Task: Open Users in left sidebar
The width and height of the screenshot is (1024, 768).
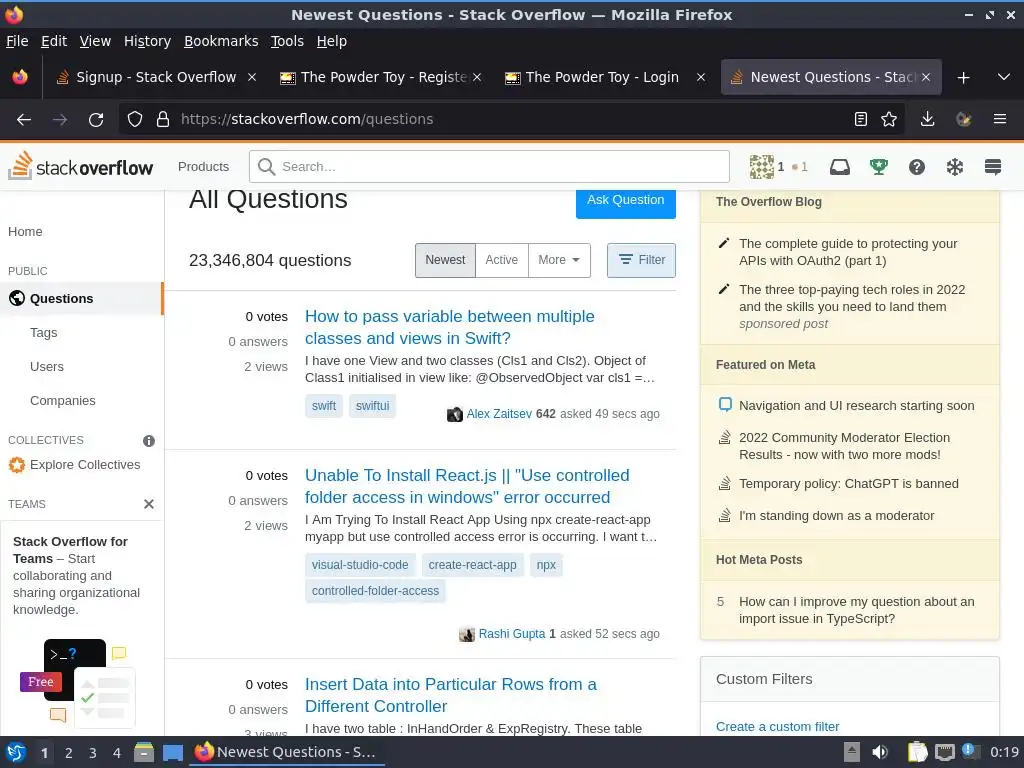Action: 47,367
